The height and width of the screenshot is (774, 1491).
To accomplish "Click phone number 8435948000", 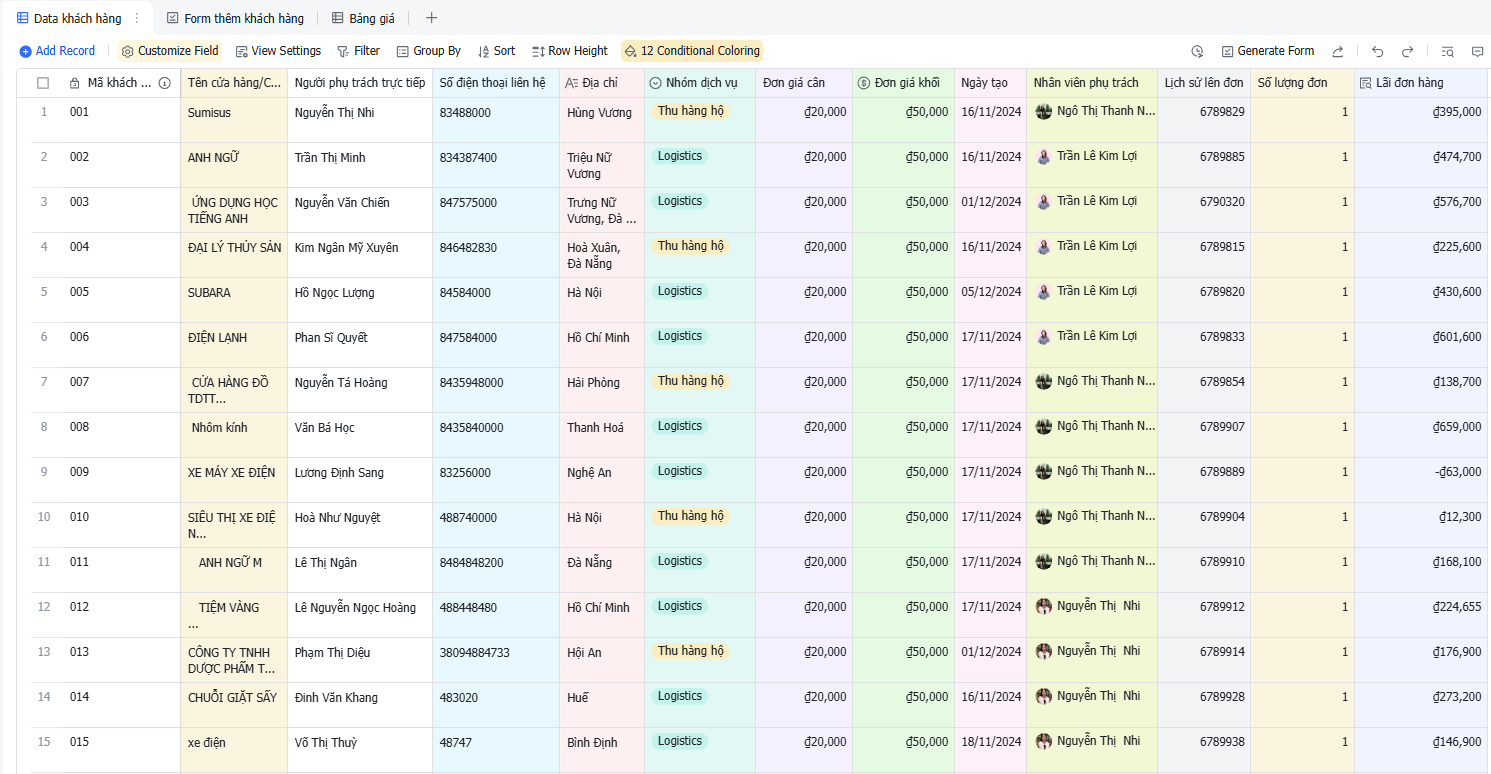I will (x=496, y=390).
